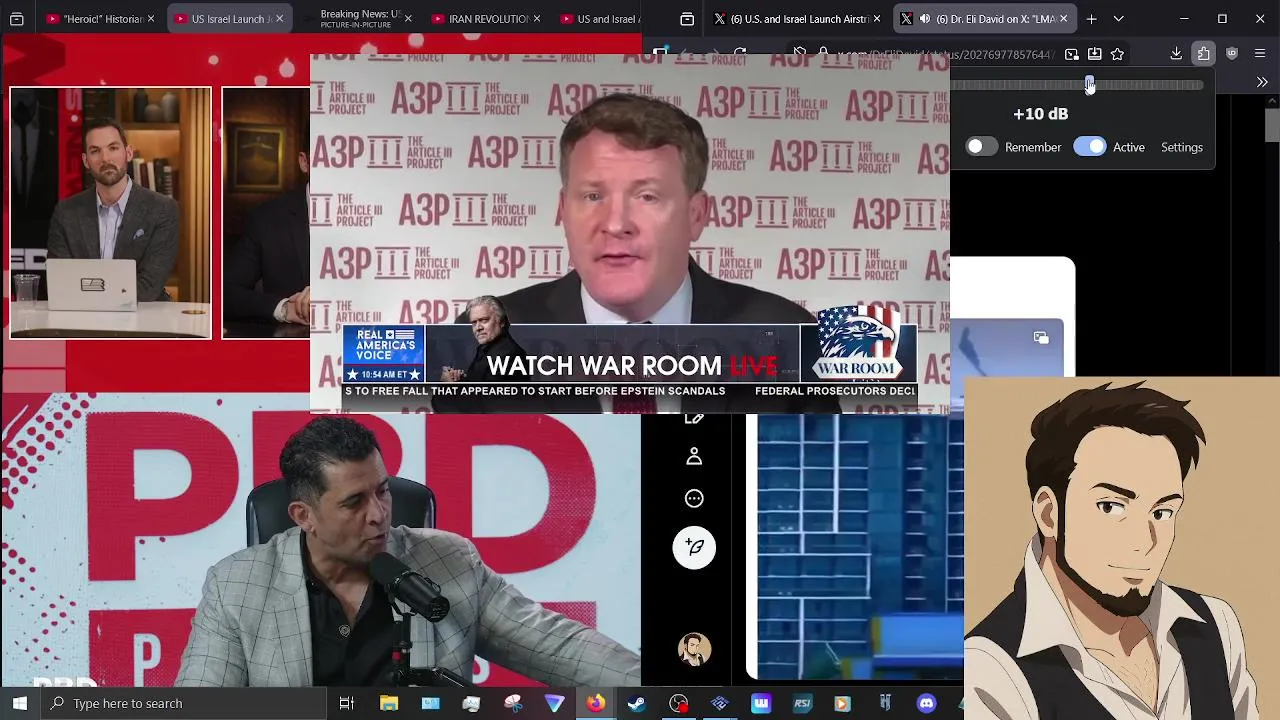This screenshot has width=1280, height=720.
Task: Toggle the Active switch off
Action: (1090, 147)
